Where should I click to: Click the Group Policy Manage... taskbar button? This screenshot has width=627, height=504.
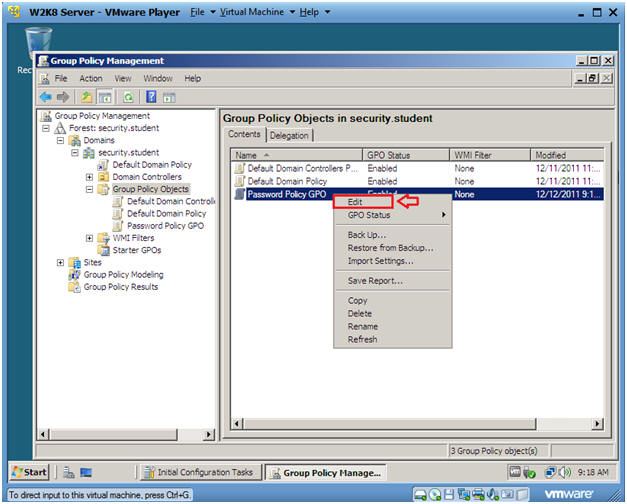coord(325,473)
